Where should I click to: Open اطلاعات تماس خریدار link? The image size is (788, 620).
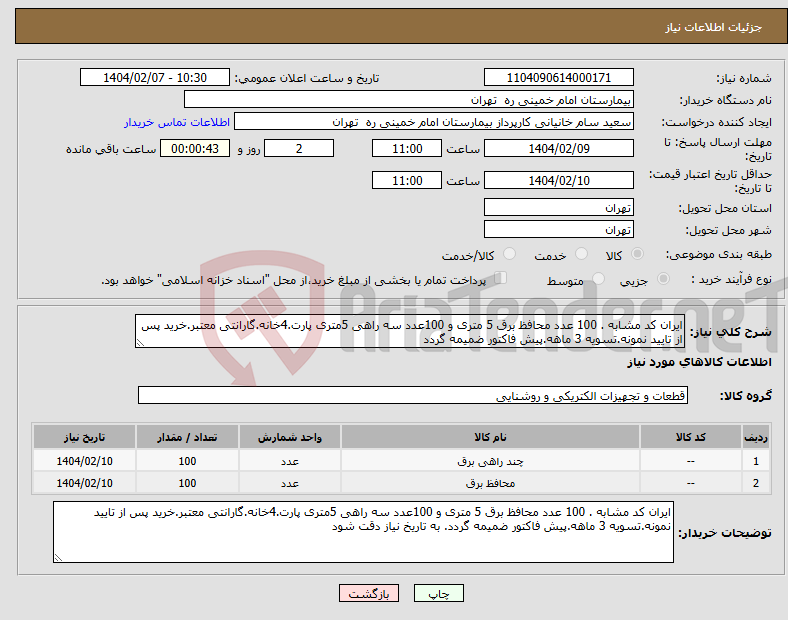point(177,123)
